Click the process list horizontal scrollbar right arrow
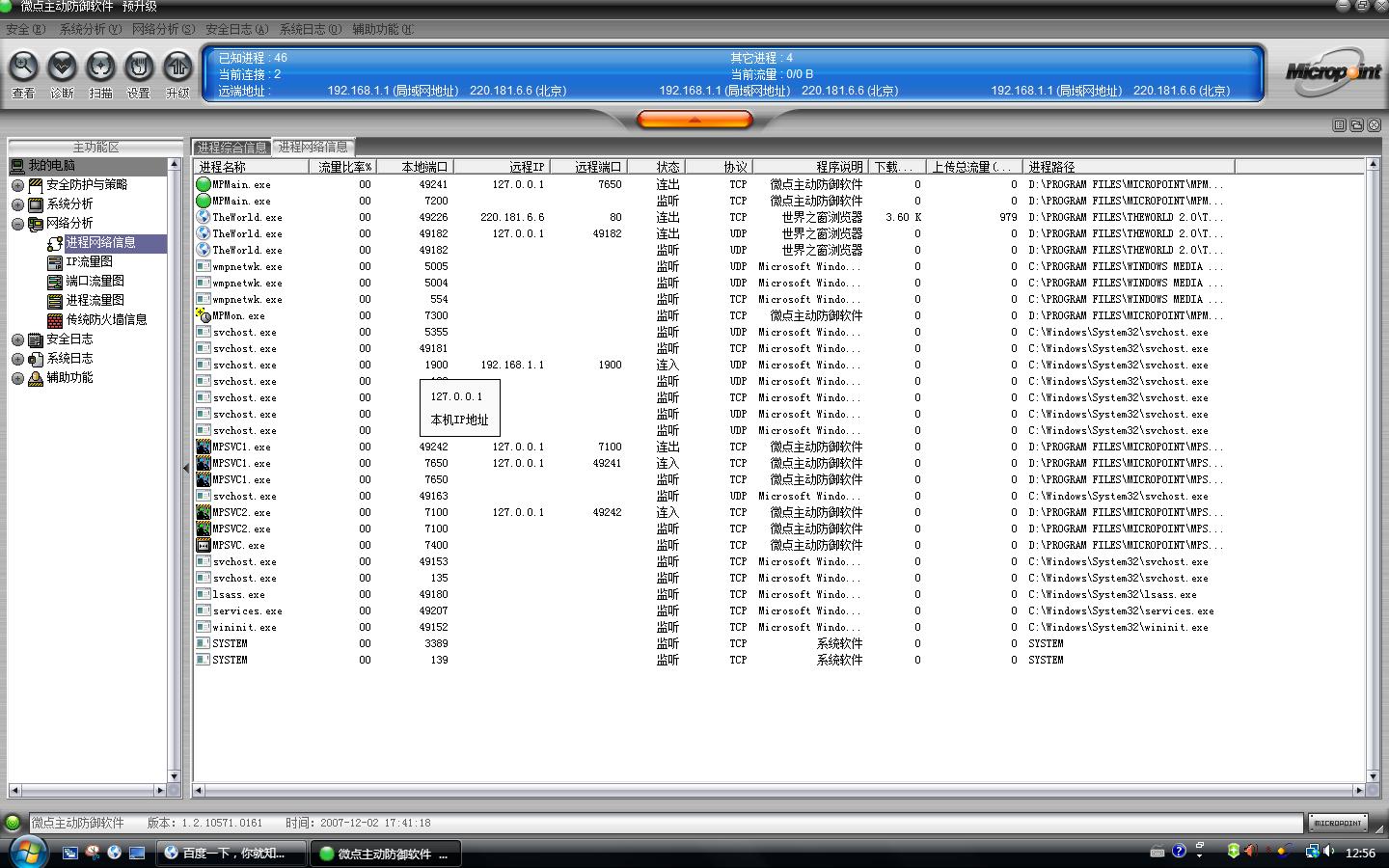This screenshot has height=868, width=1389. (x=1359, y=790)
